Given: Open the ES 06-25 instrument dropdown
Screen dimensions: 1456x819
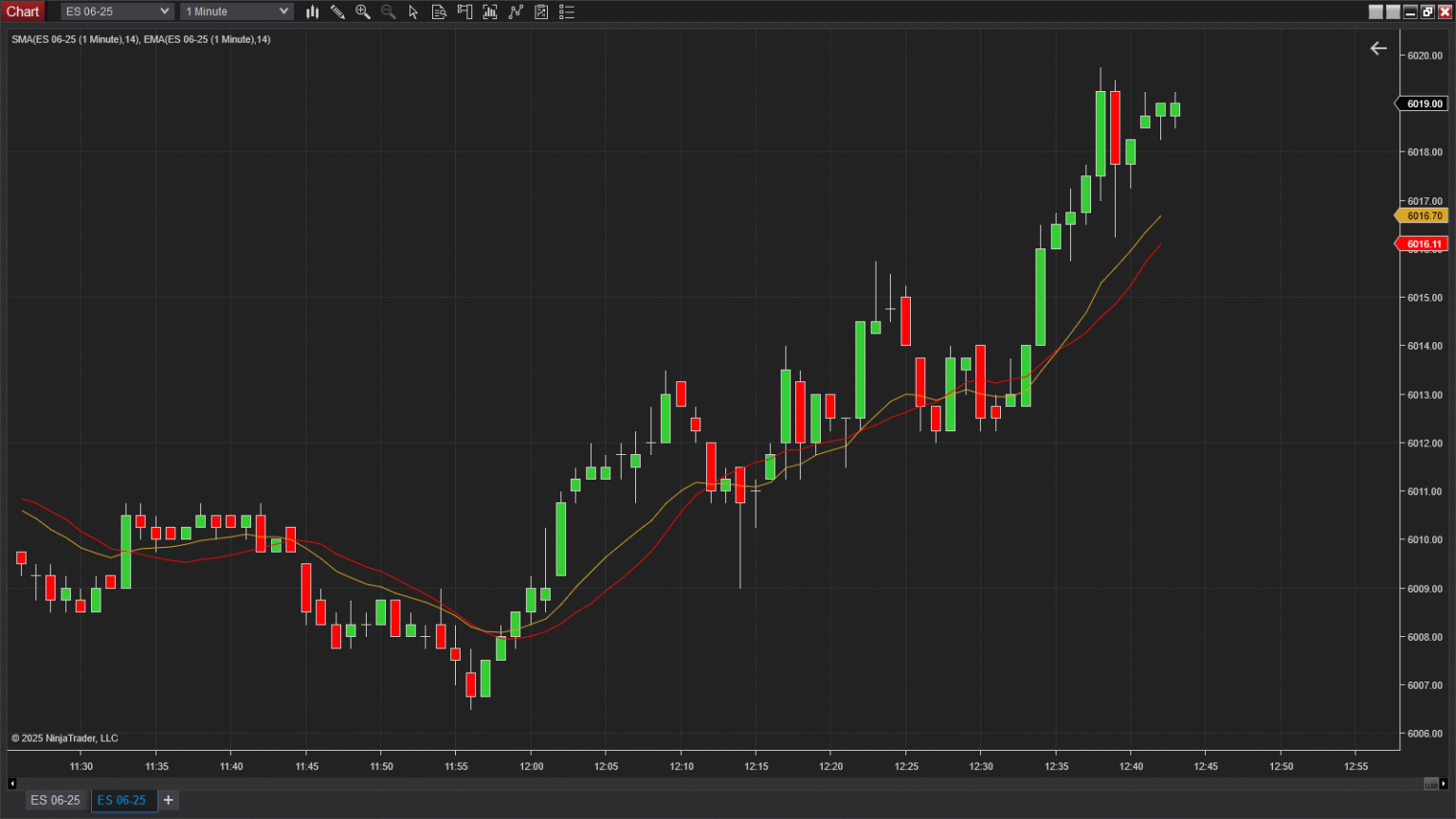Looking at the screenshot, I should [117, 11].
